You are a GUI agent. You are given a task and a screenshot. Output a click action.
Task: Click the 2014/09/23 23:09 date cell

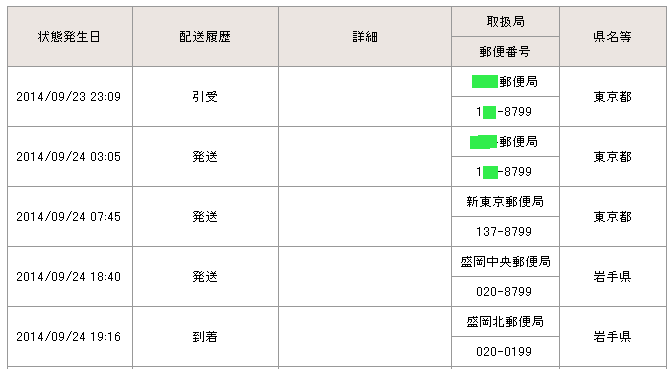[70, 97]
